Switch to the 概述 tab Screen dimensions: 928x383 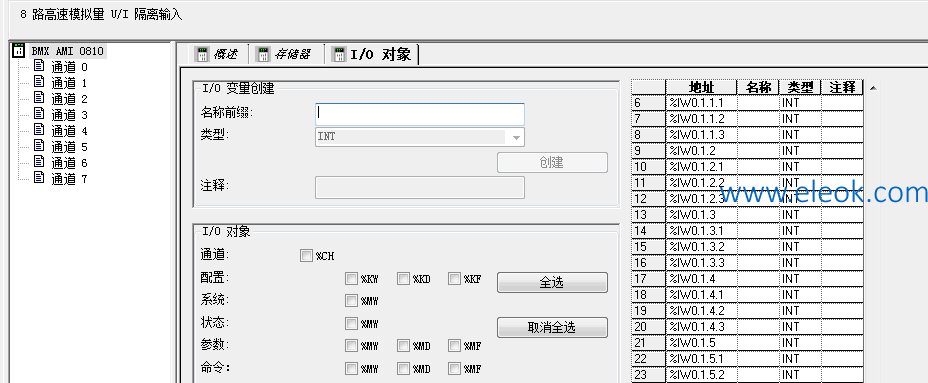[x=219, y=54]
